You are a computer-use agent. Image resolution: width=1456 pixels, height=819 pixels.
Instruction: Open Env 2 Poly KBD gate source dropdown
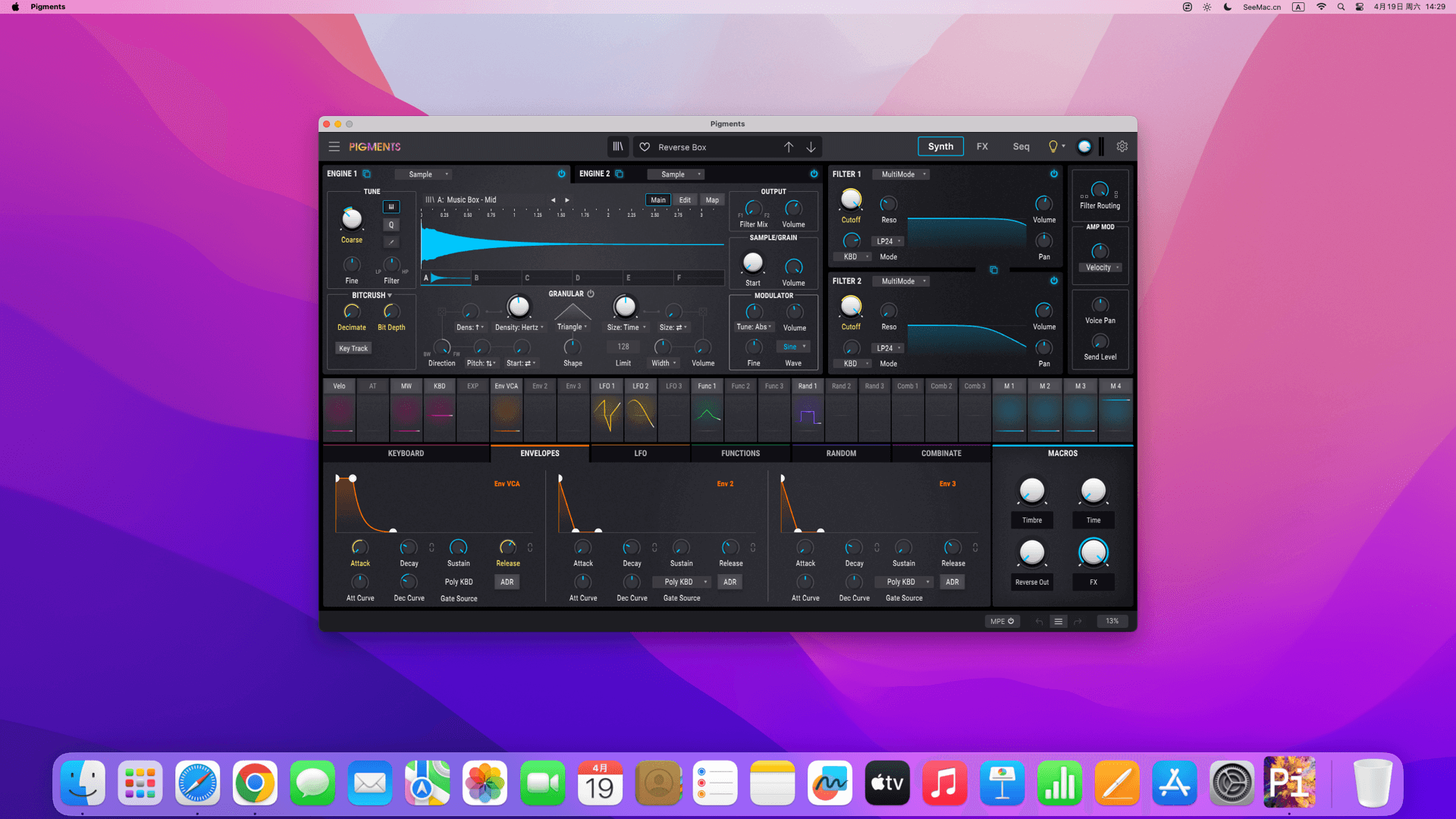pyautogui.click(x=682, y=582)
